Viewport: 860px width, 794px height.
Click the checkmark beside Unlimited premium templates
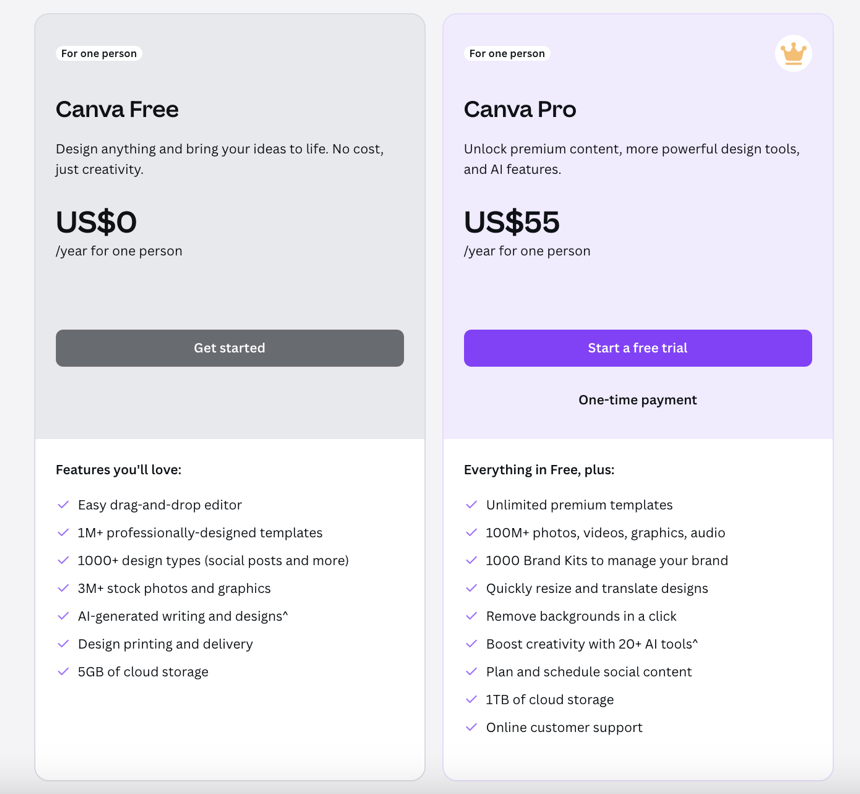click(471, 505)
